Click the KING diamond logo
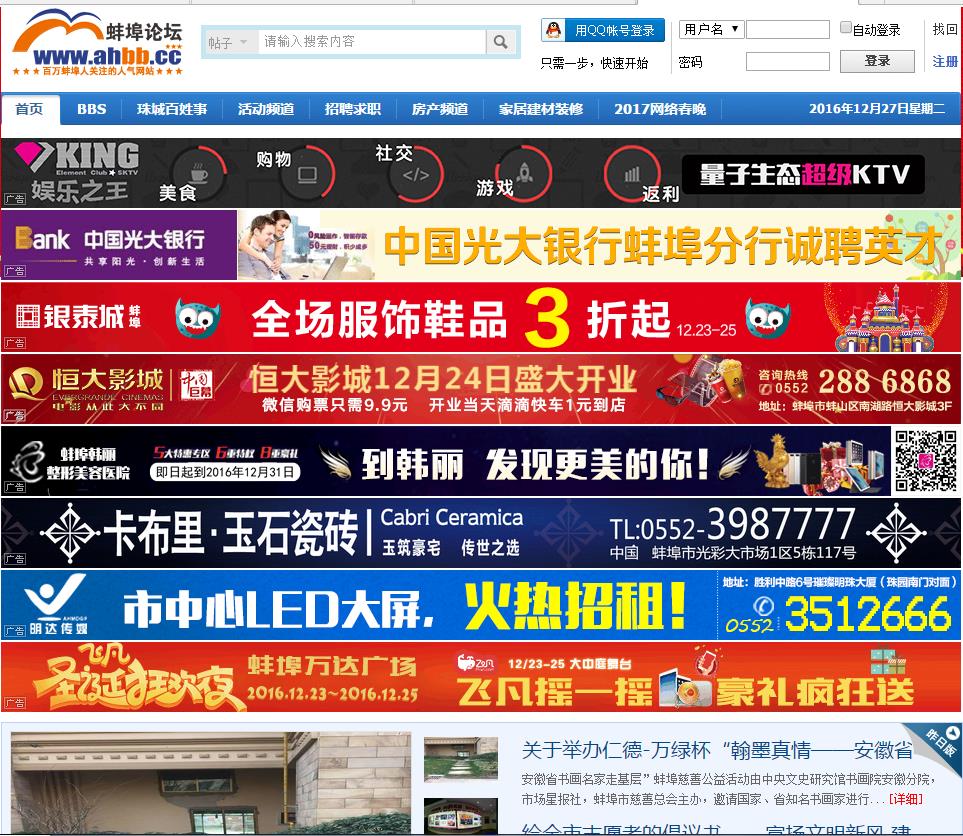 (x=77, y=158)
